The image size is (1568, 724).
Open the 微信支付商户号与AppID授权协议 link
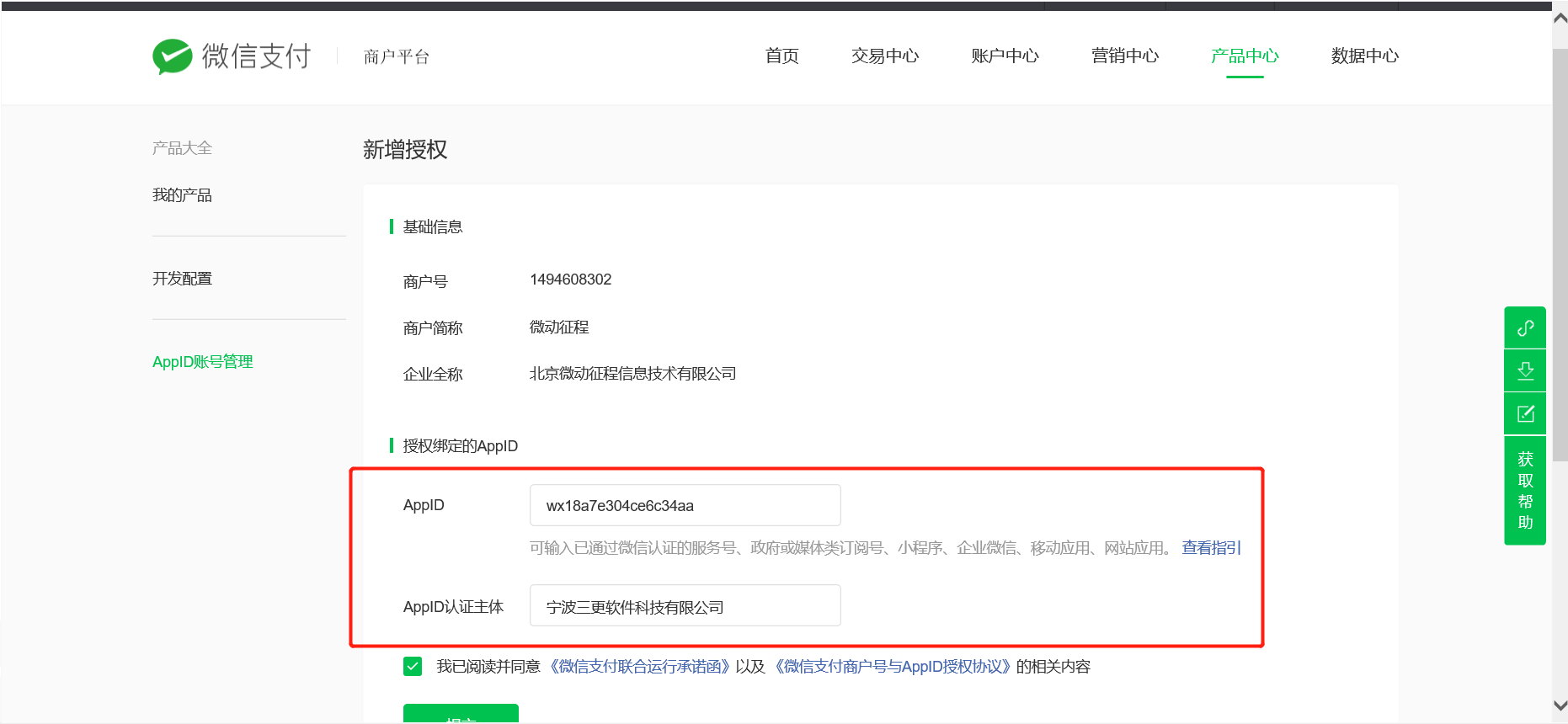pos(892,667)
